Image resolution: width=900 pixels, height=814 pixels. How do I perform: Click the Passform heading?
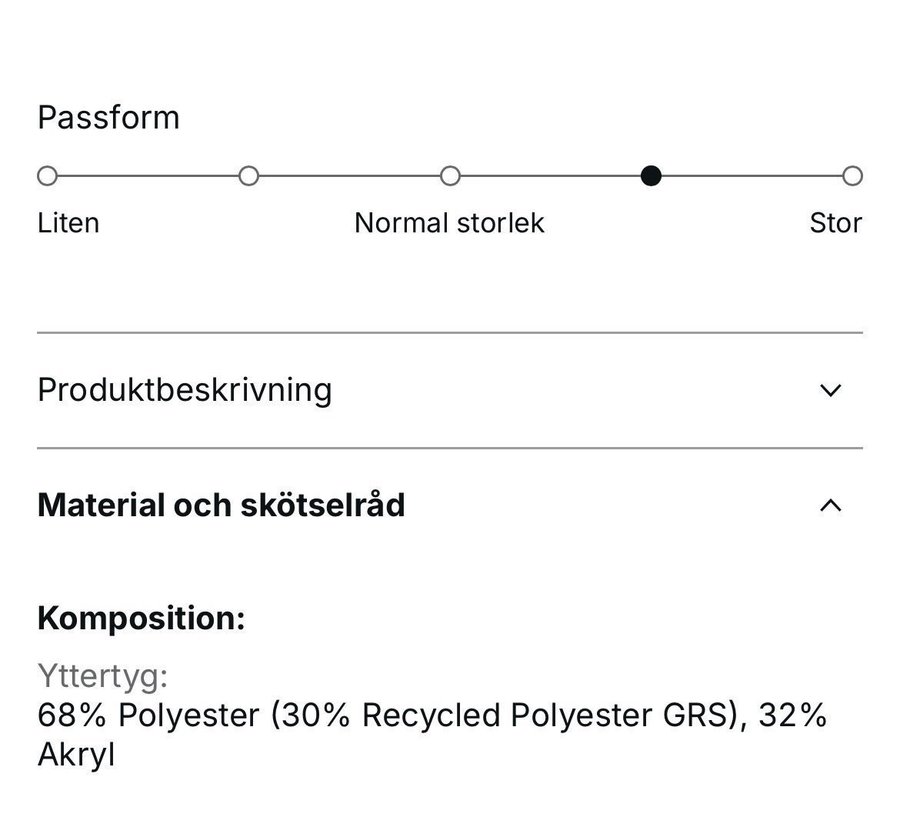click(x=108, y=117)
